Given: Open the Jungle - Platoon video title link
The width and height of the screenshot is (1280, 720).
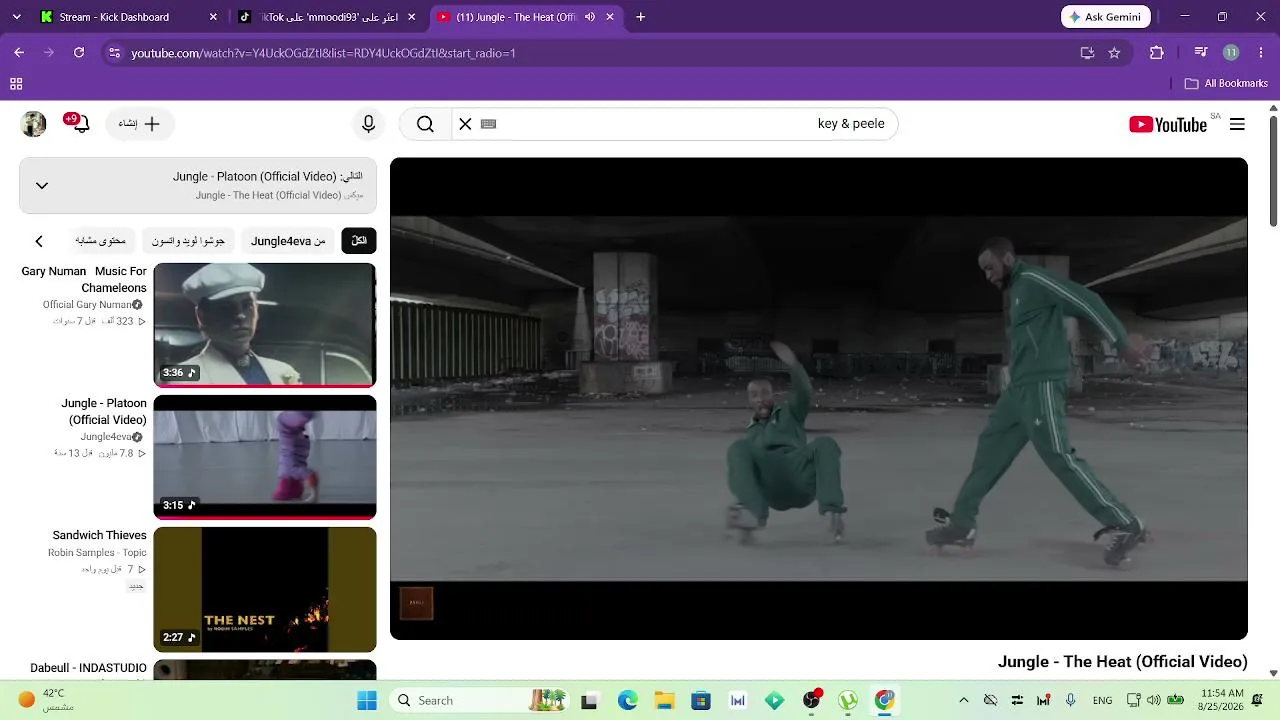Looking at the screenshot, I should (x=104, y=411).
